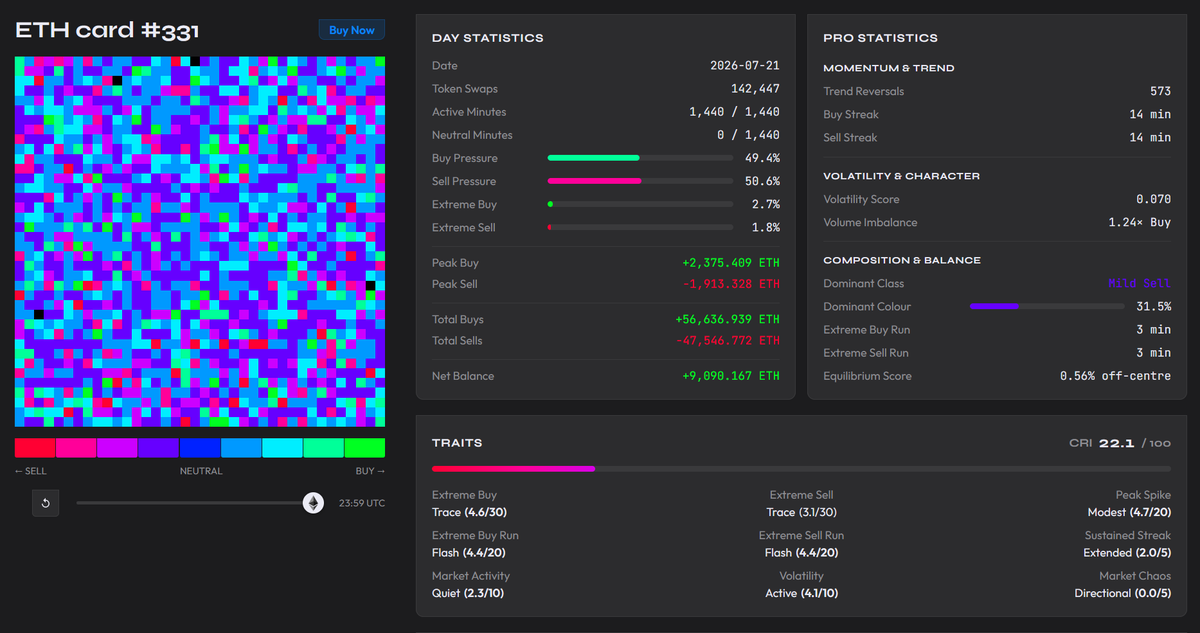Click Total Sells value -47,546.772 ETH
The width and height of the screenshot is (1200, 633).
(728, 341)
